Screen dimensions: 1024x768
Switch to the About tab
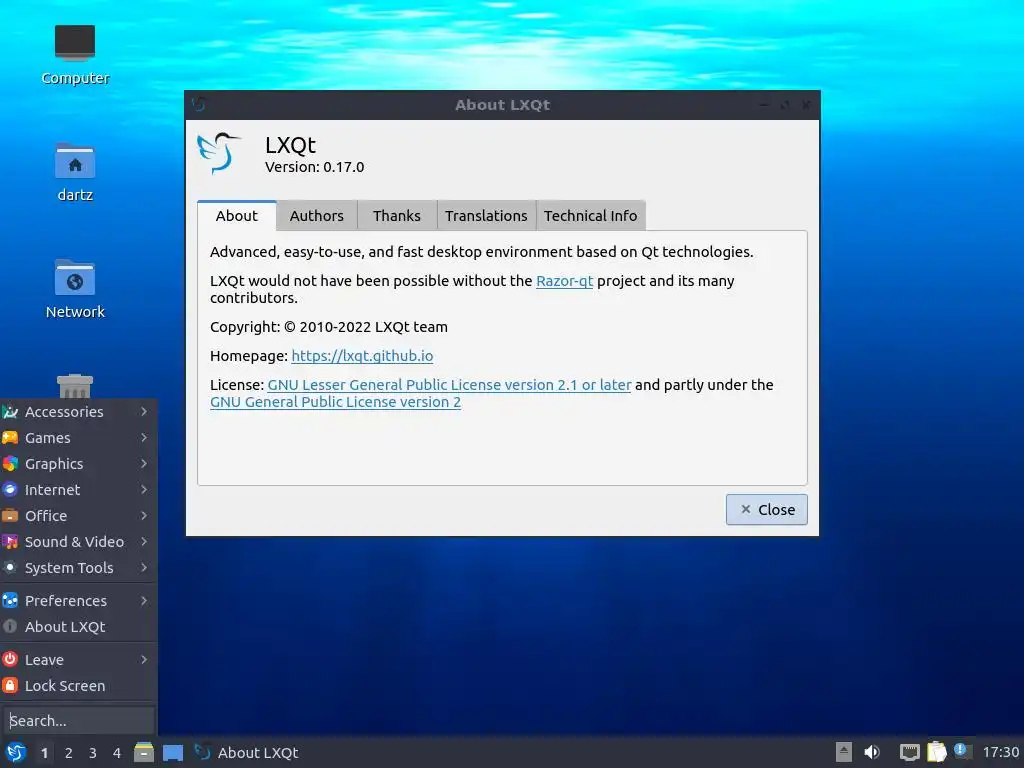point(236,216)
